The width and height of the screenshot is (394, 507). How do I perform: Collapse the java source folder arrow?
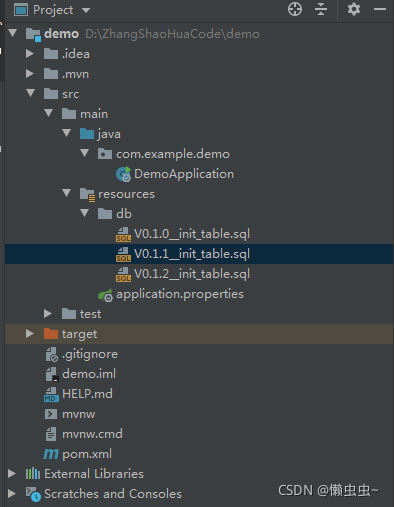pos(67,133)
